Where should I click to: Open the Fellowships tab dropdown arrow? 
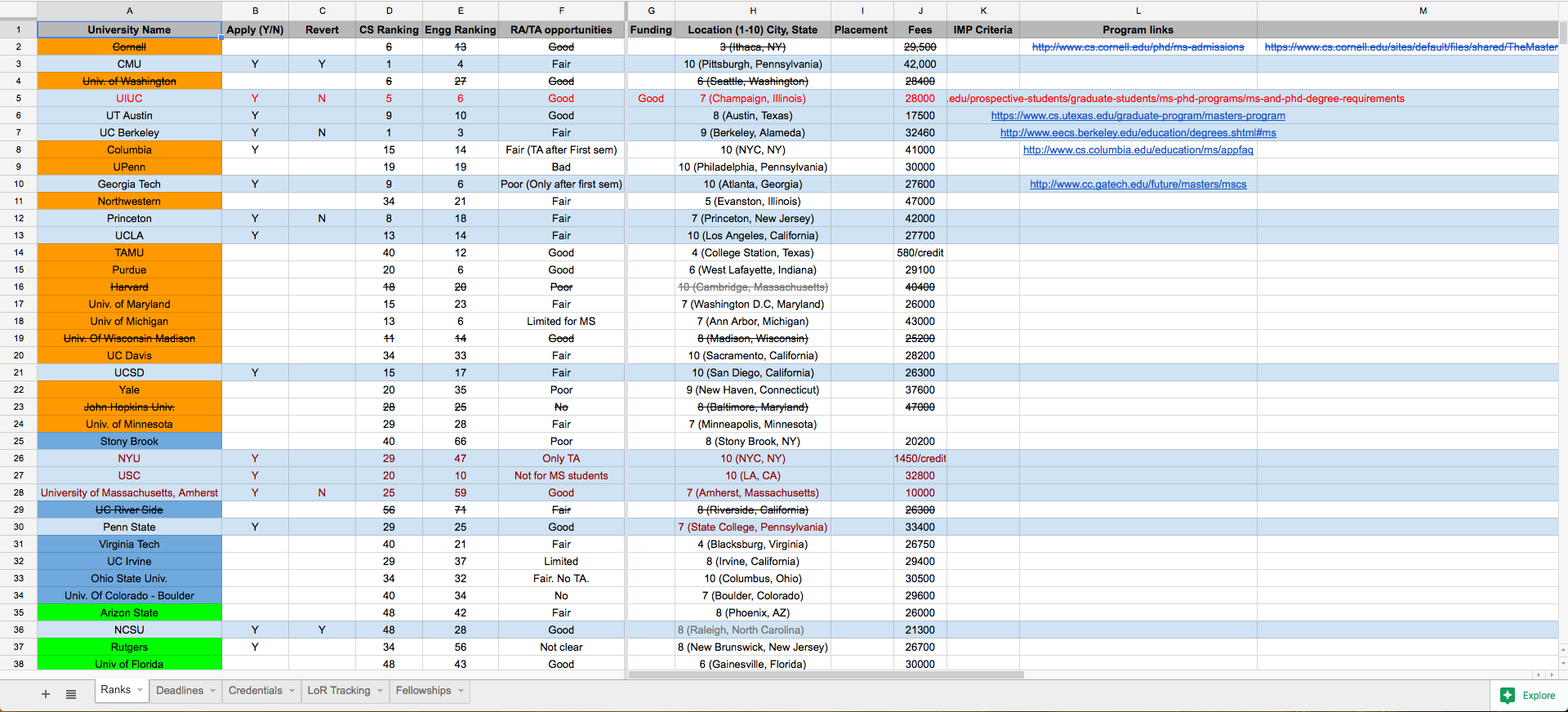461,691
